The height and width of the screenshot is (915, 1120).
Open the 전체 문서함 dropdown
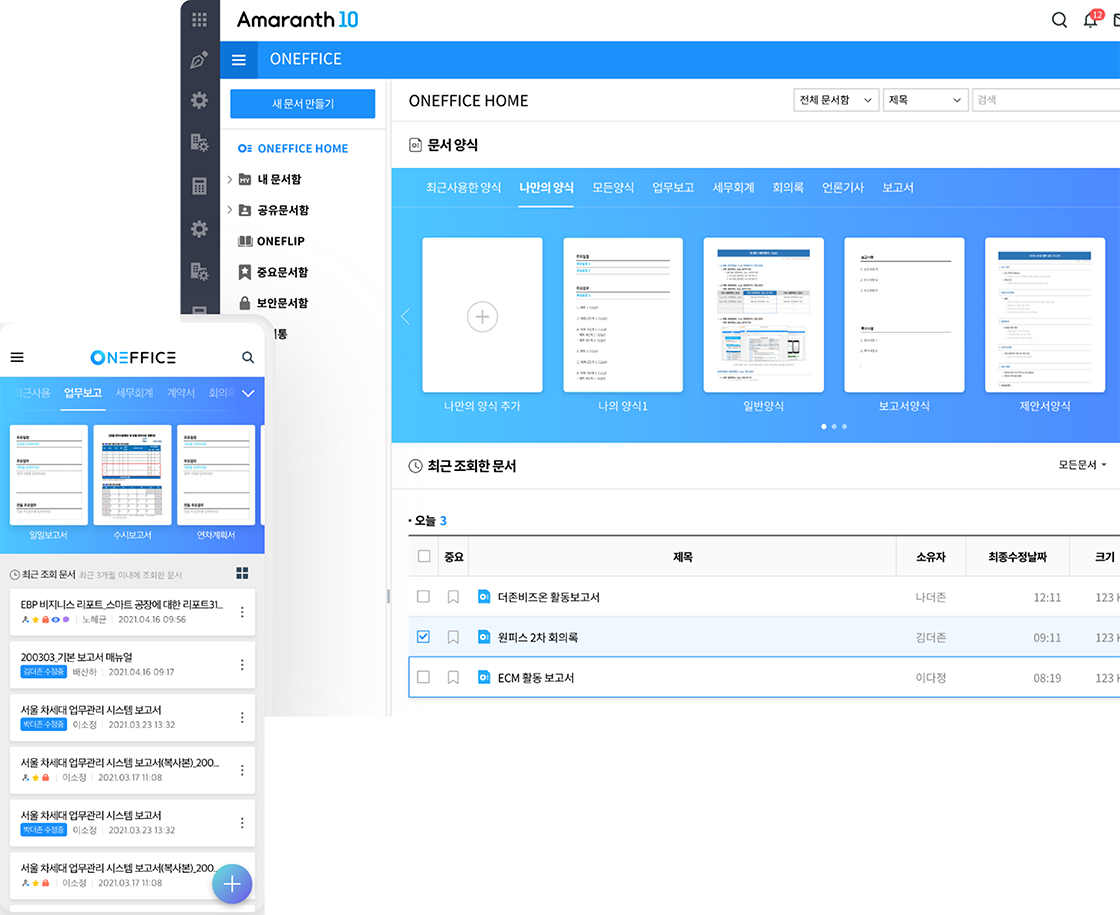[836, 100]
